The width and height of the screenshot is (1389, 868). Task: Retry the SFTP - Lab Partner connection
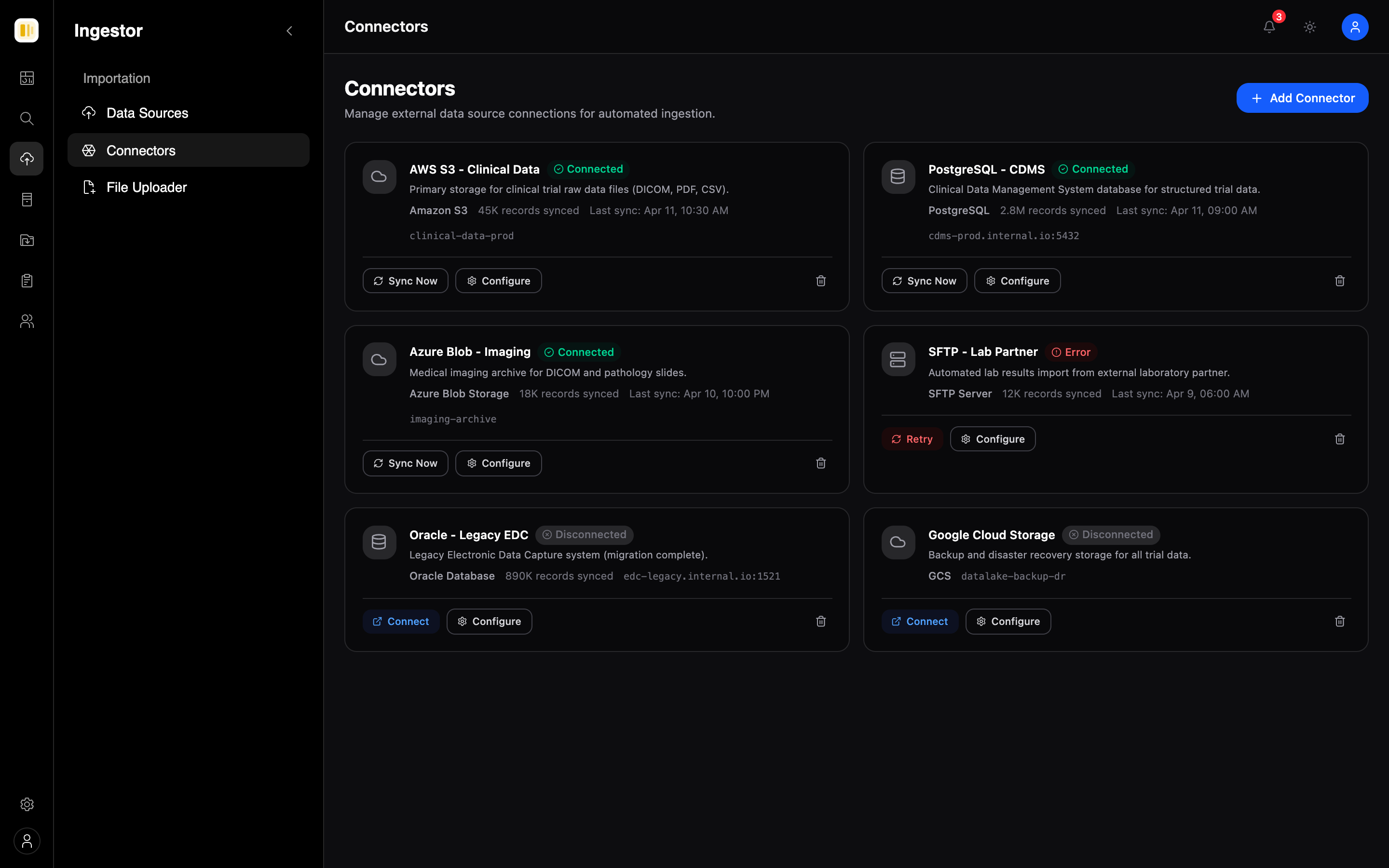[912, 439]
